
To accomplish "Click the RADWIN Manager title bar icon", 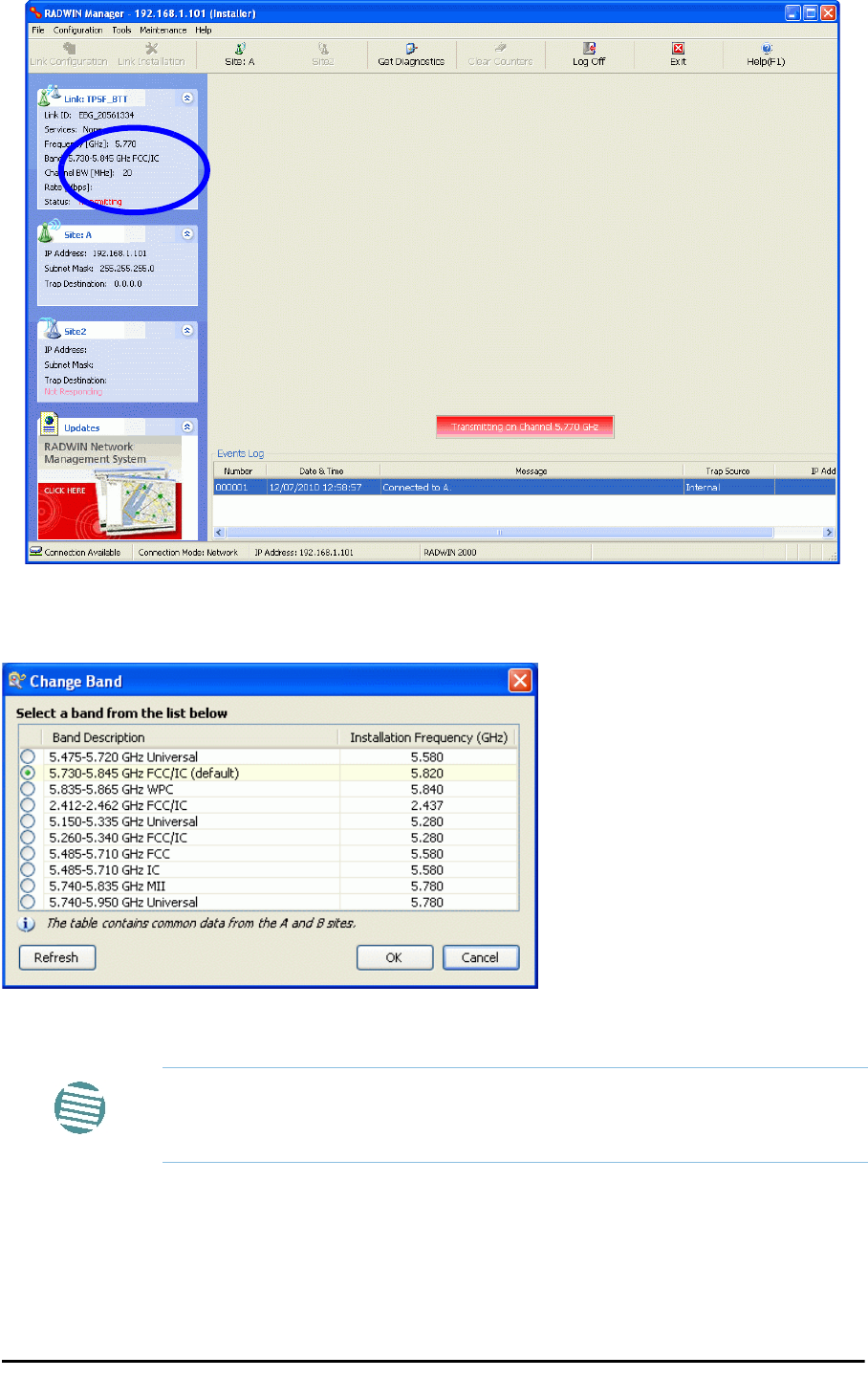I will pyautogui.click(x=36, y=13).
